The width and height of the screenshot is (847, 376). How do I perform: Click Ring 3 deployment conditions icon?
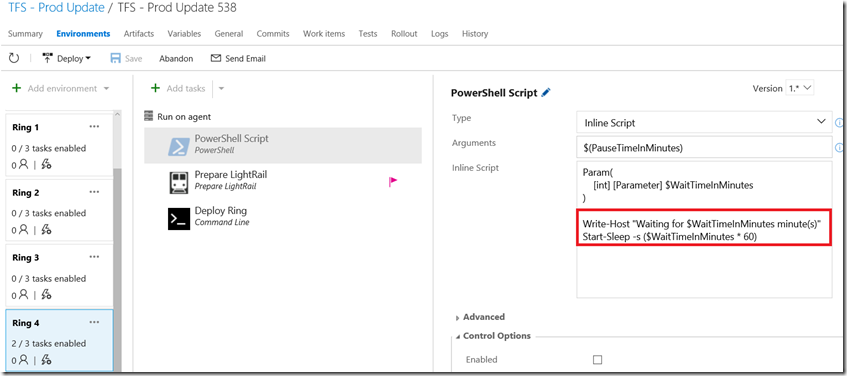coord(46,295)
